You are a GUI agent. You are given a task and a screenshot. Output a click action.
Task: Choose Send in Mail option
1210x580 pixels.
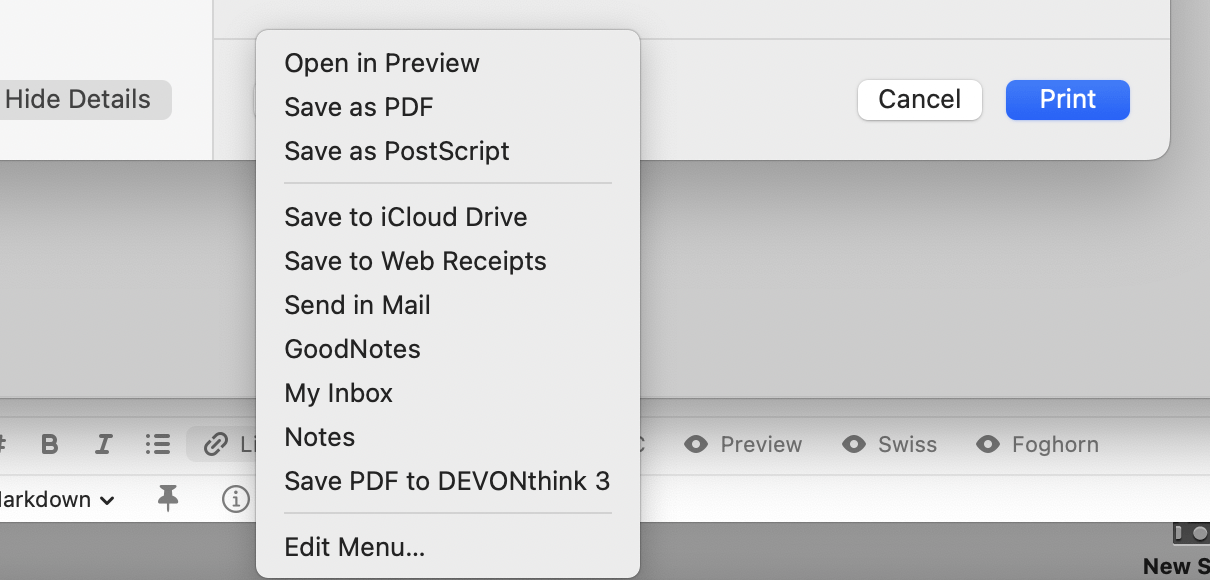(357, 305)
